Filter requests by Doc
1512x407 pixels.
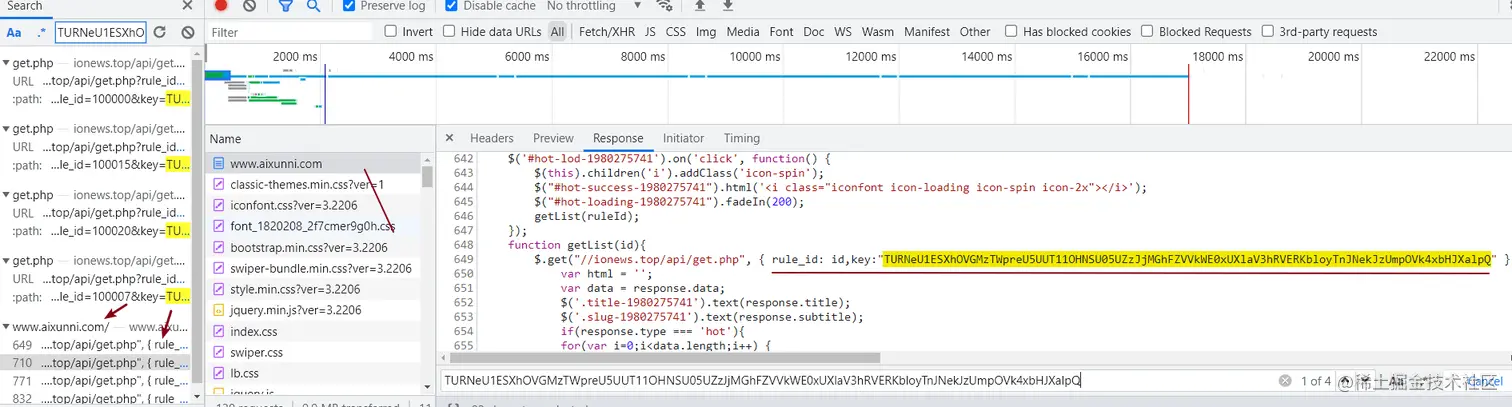coord(814,32)
